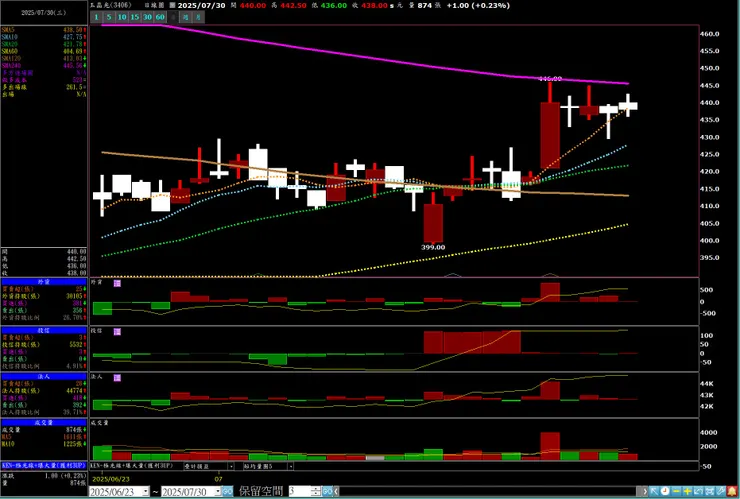Open the end date 2025/07/30 dropdown

pyautogui.click(x=218, y=491)
